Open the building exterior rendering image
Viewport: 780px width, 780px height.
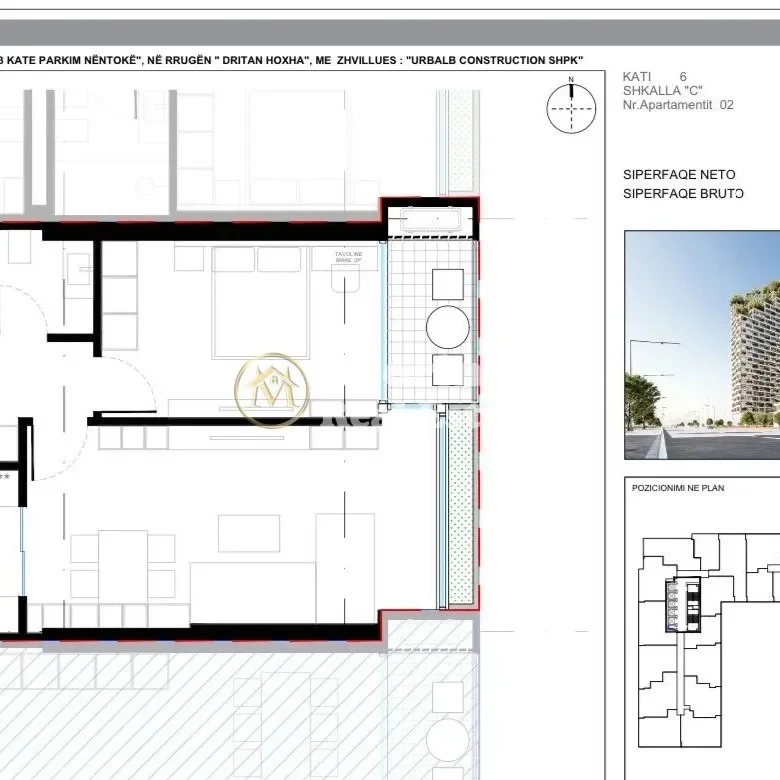(x=702, y=345)
